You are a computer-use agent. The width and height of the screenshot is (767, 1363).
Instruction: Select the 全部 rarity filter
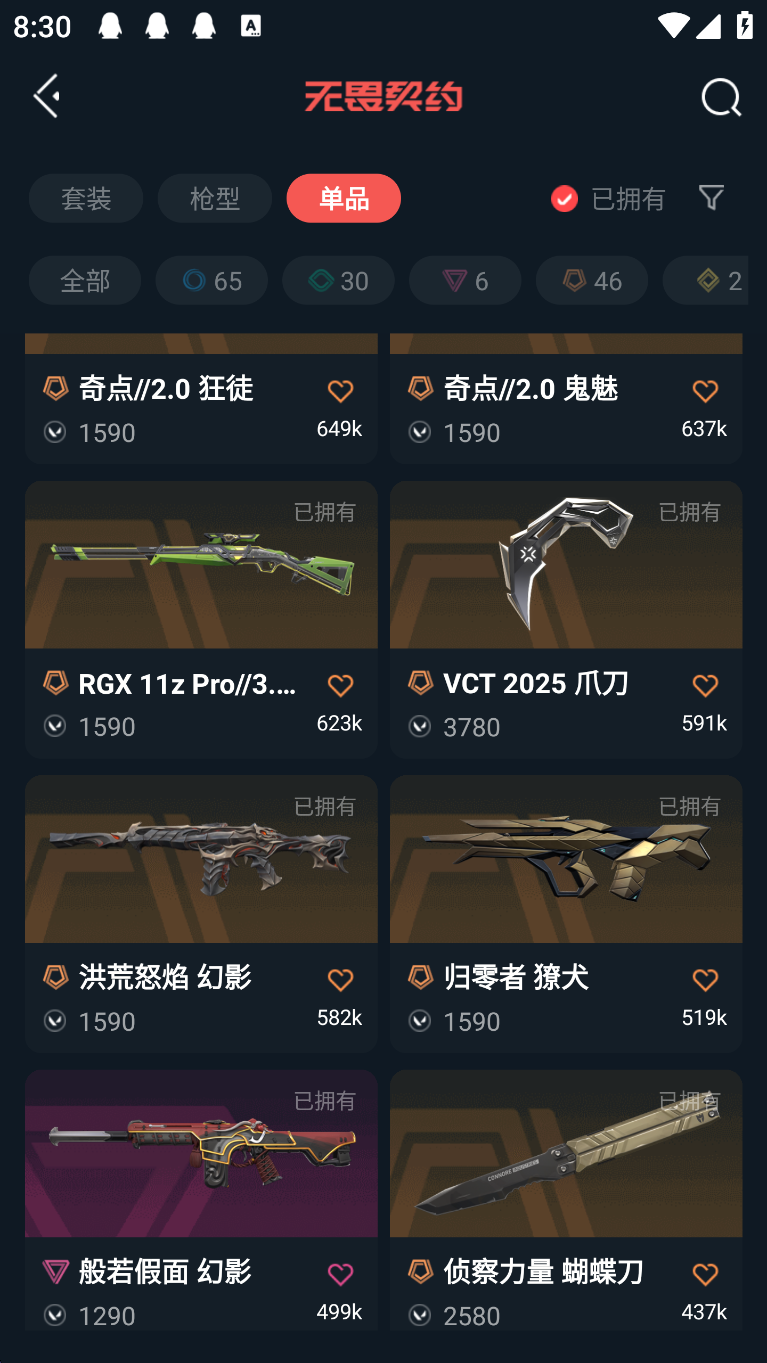[x=85, y=280]
